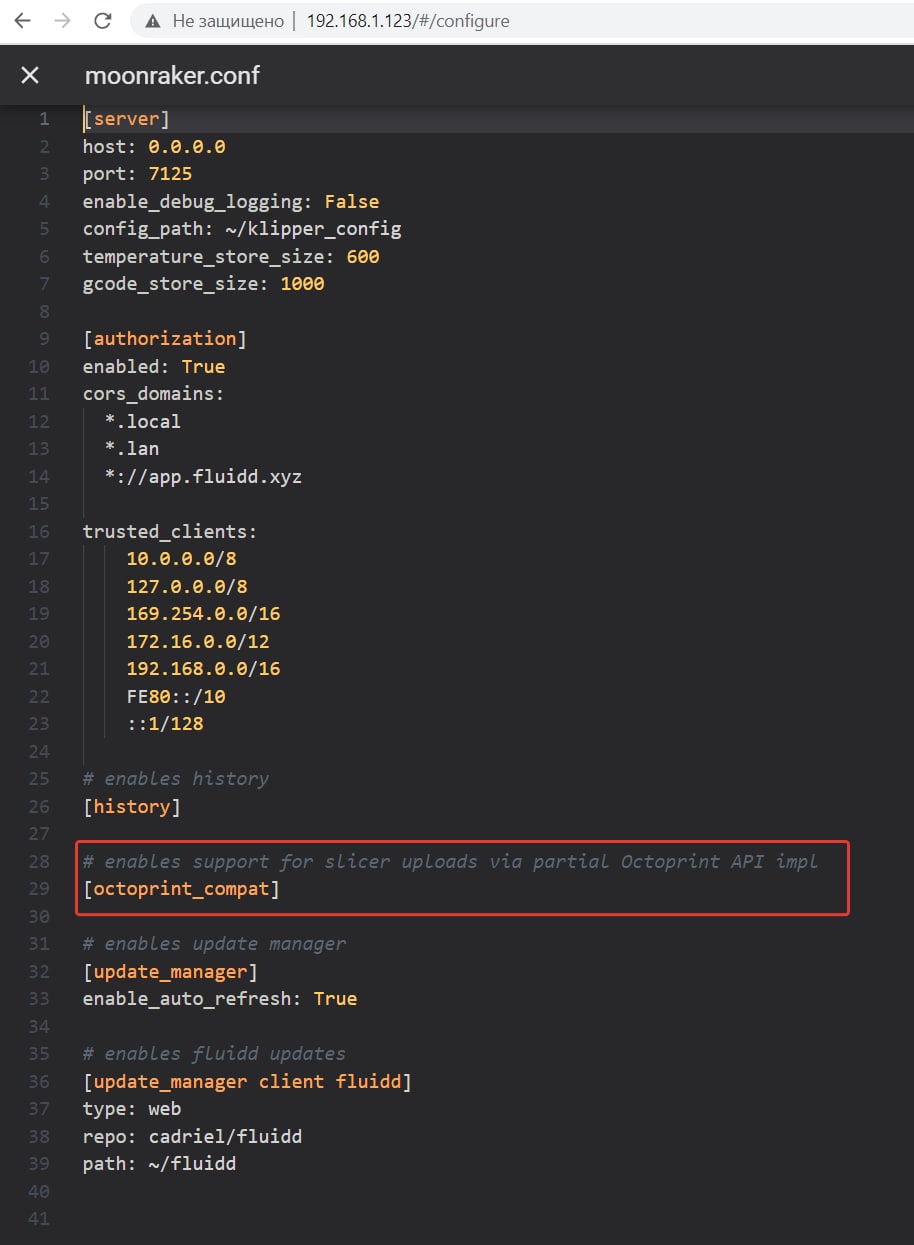Click the 192.168.0.0/16 entry

pyautogui.click(x=203, y=668)
